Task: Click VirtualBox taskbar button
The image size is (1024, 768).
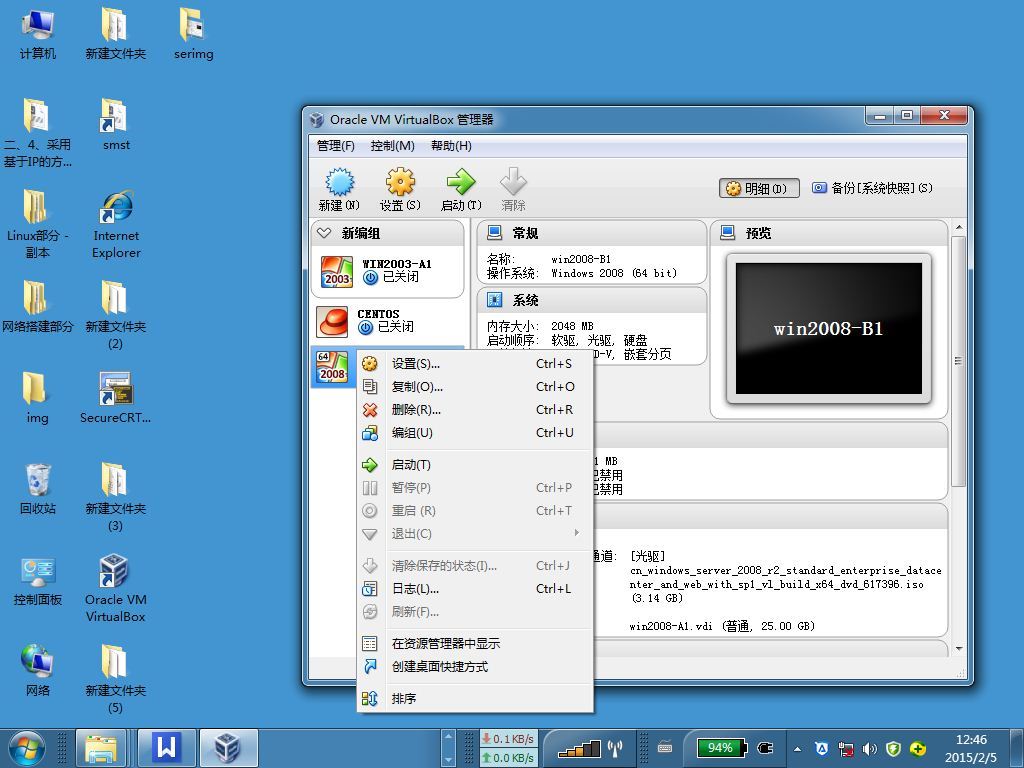Action: (228, 748)
